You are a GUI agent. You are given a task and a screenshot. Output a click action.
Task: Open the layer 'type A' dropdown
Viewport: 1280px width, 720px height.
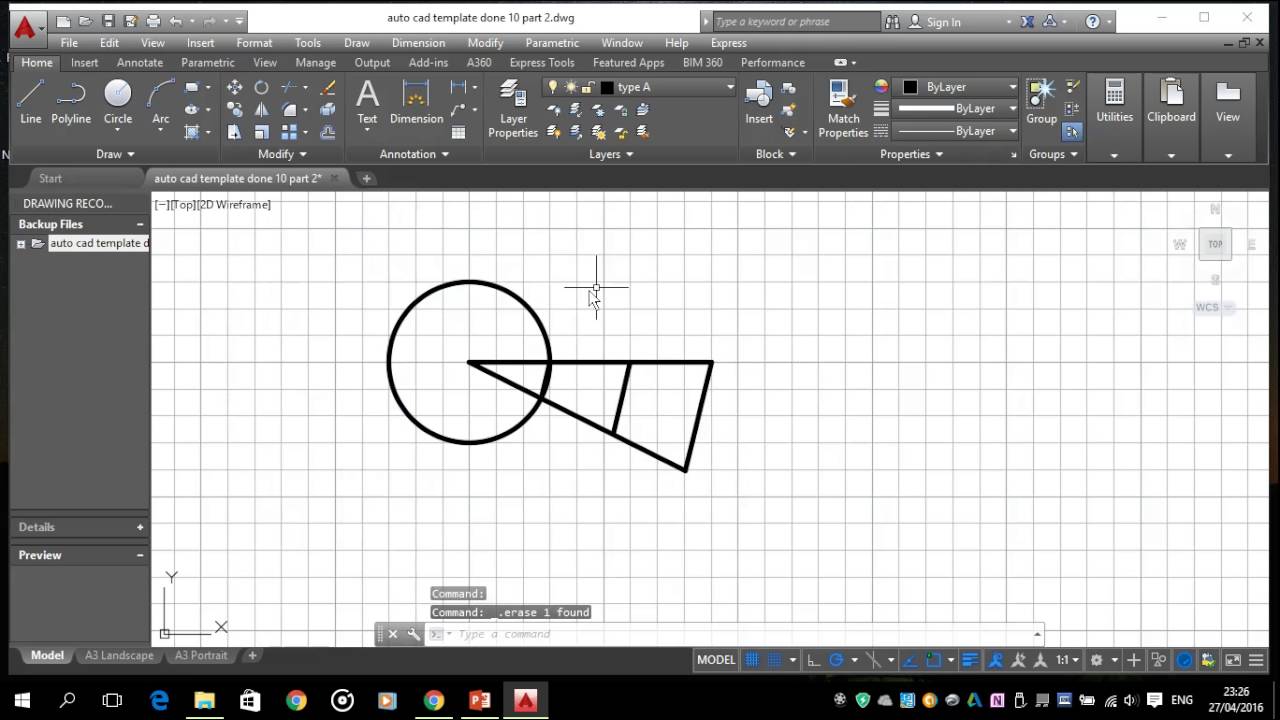click(x=639, y=87)
